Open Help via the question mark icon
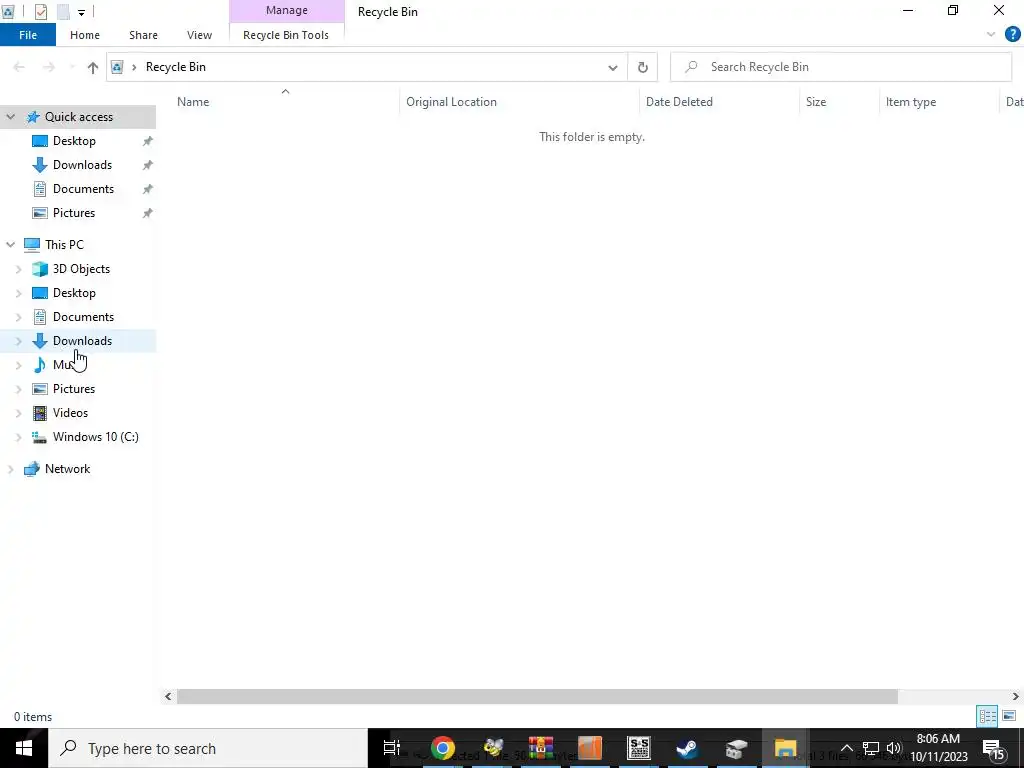 click(1012, 34)
